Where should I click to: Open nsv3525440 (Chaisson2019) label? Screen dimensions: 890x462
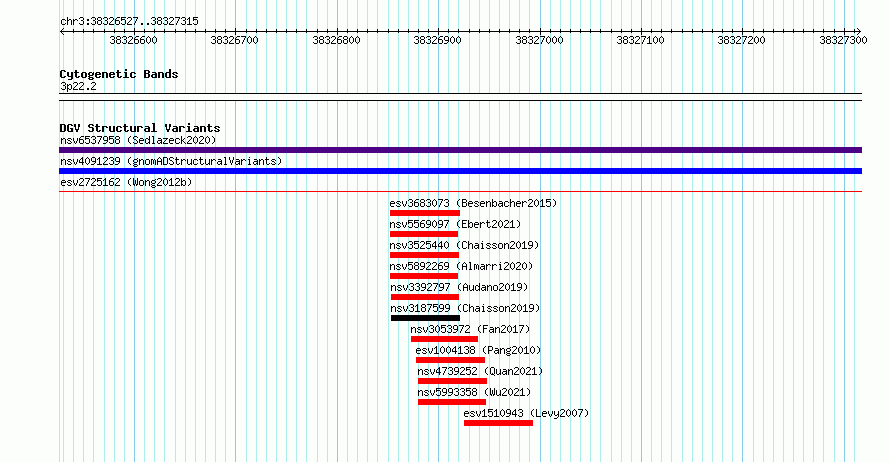tap(464, 245)
